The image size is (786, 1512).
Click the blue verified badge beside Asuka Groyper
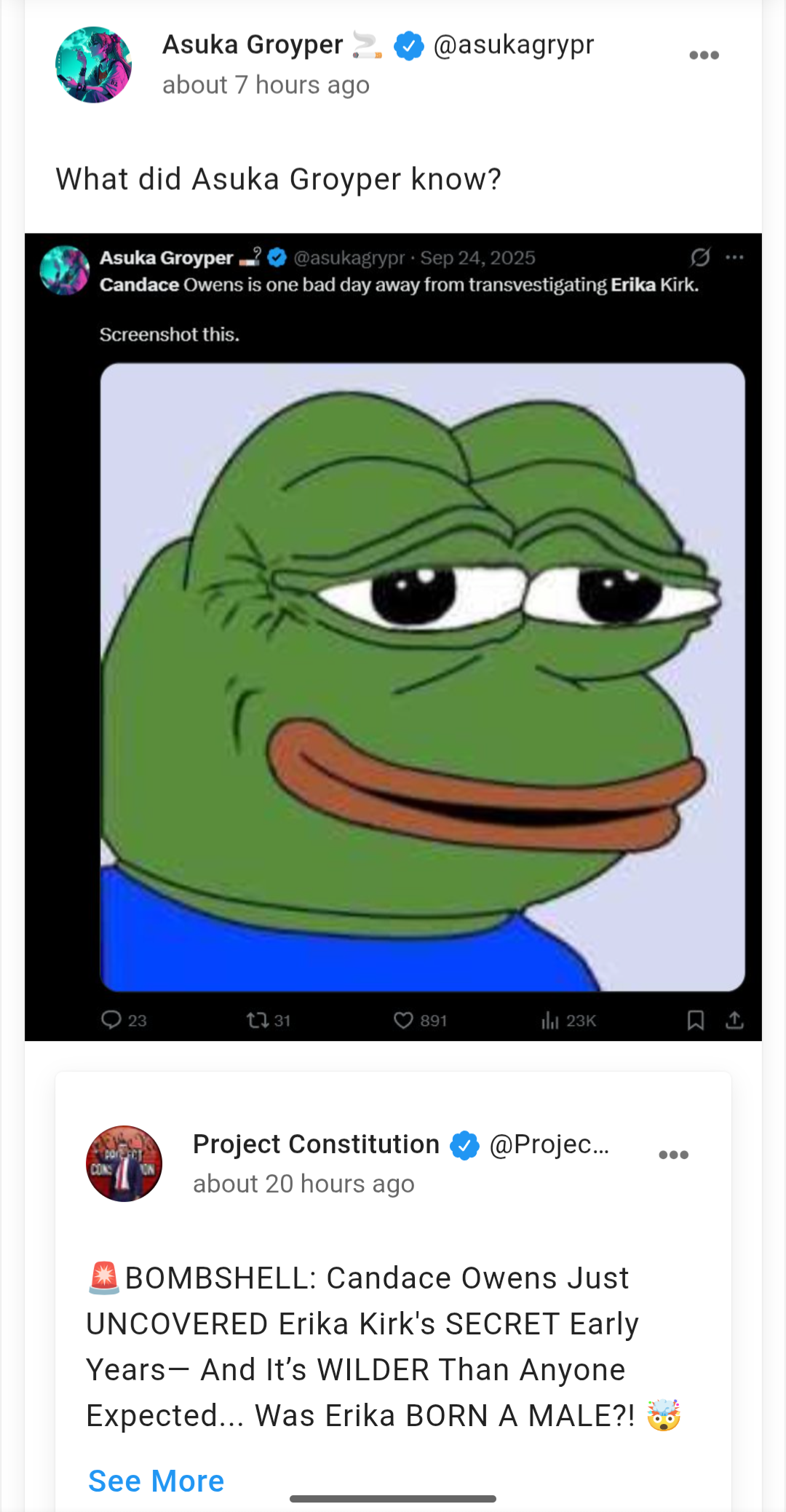click(x=409, y=46)
